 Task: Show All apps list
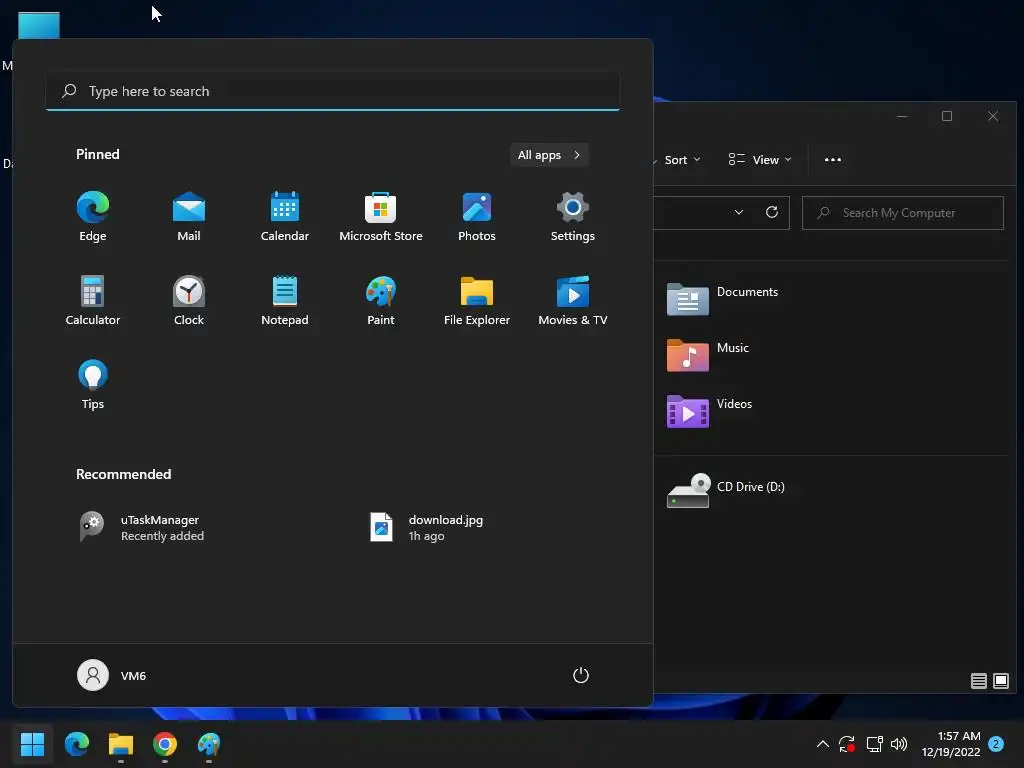click(549, 155)
